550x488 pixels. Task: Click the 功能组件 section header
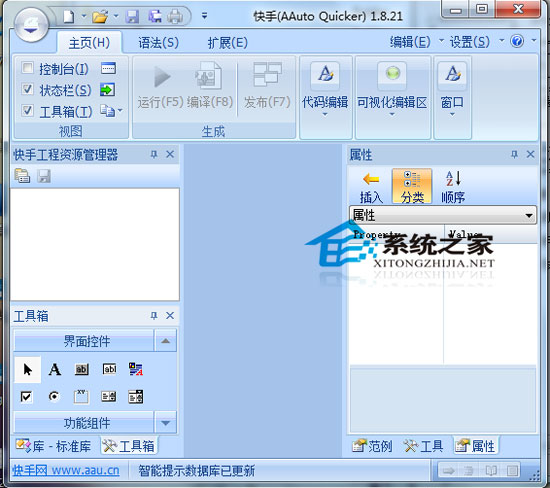click(x=84, y=423)
